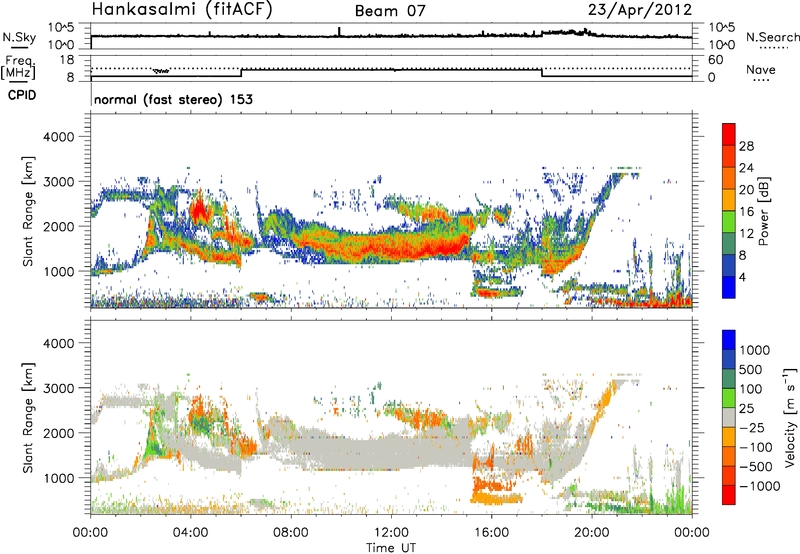Click the '28' label on power colorbar
The width and height of the screenshot is (800, 554).
[746, 146]
